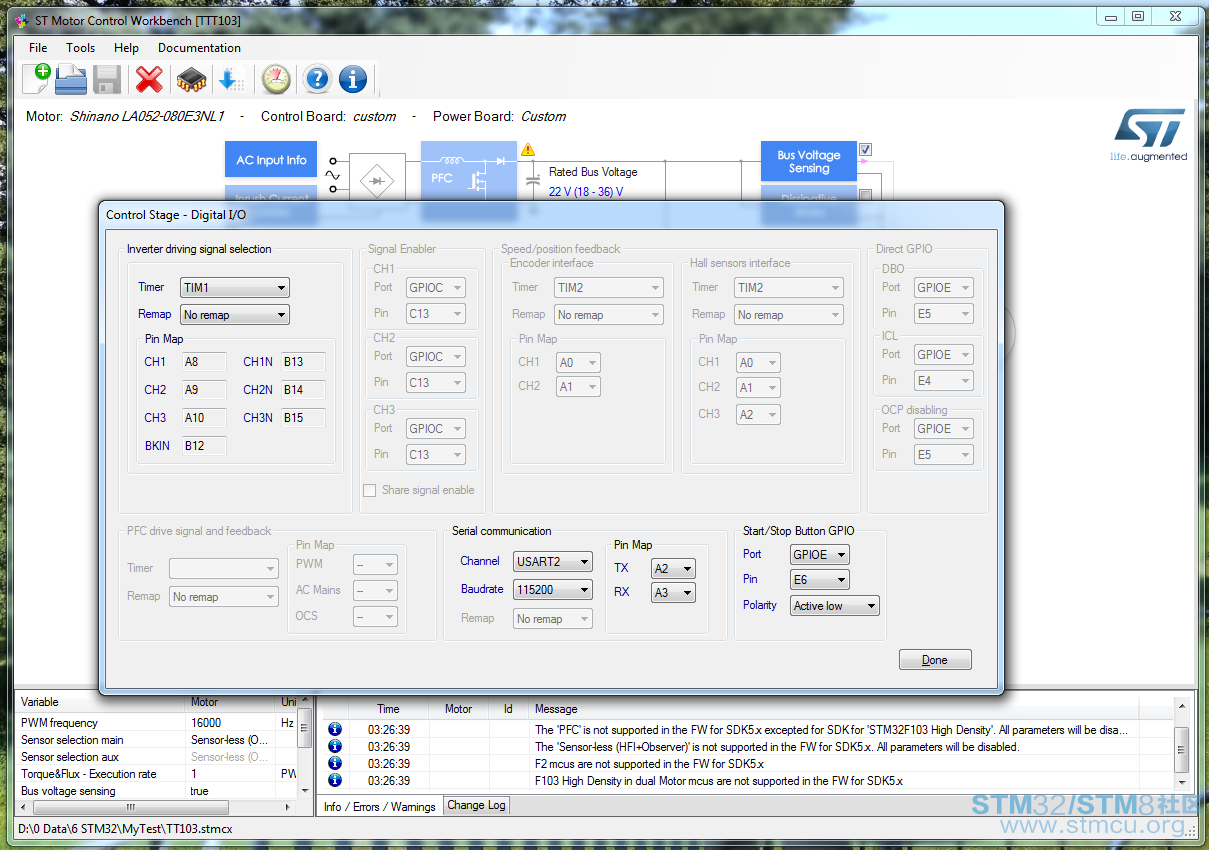Select the Sensor selection main row
Screen dimensions: 1209x850
157,740
